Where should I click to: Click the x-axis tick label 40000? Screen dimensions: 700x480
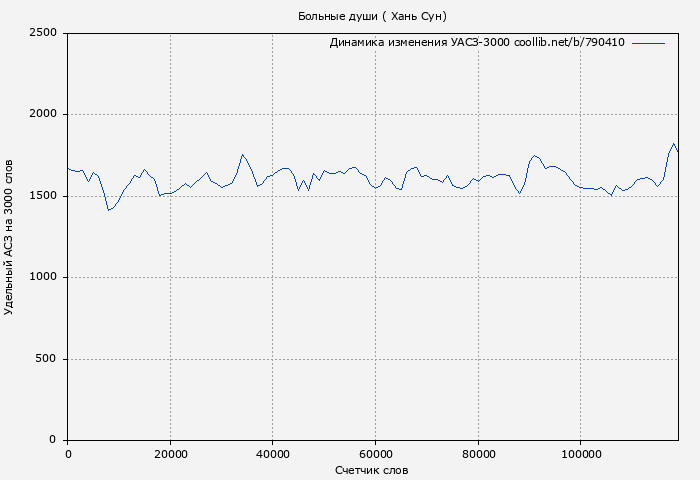(273, 454)
